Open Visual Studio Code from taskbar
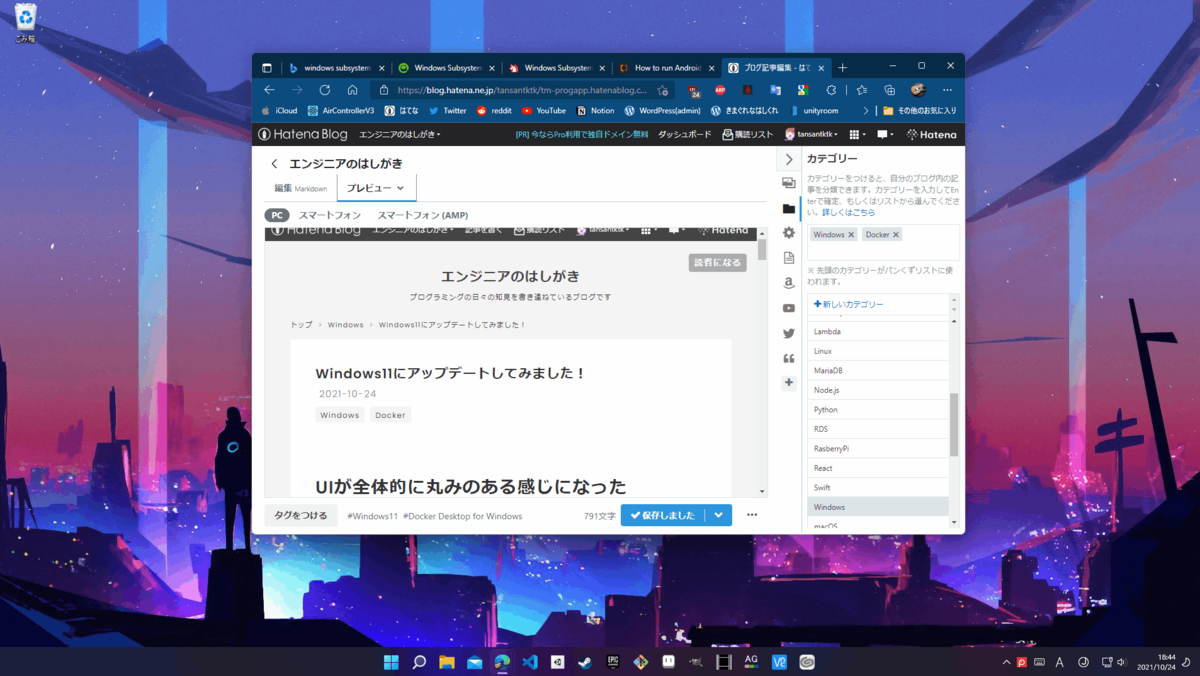The image size is (1200, 676). tap(530, 662)
